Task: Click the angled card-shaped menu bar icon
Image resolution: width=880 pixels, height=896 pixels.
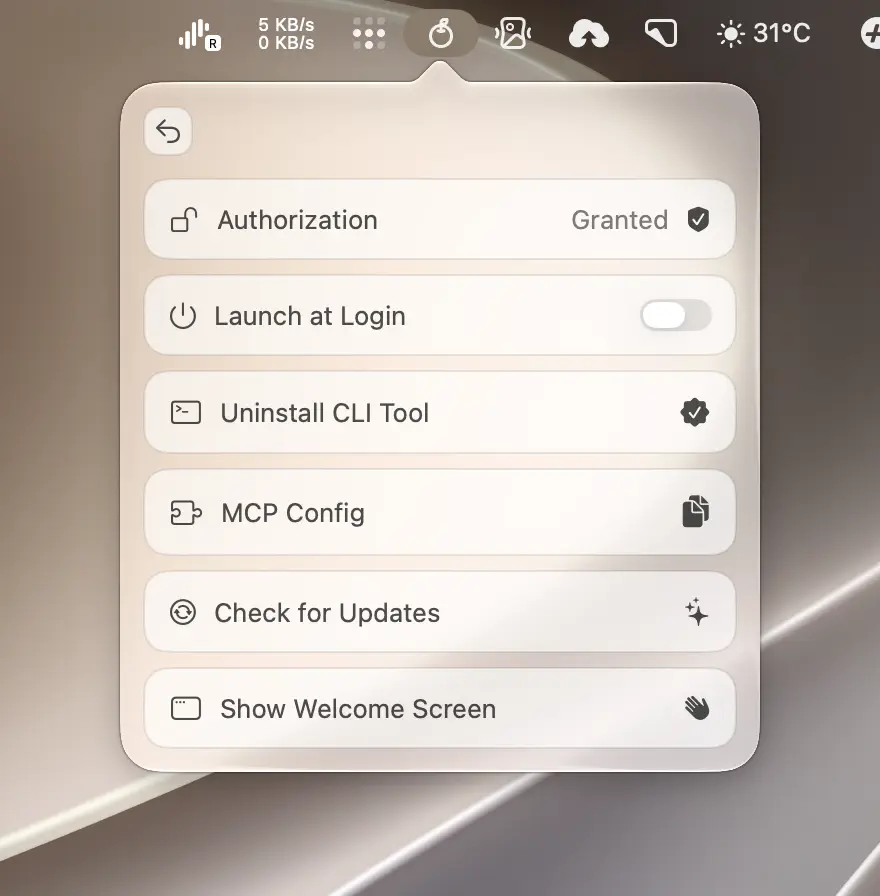Action: coord(661,33)
